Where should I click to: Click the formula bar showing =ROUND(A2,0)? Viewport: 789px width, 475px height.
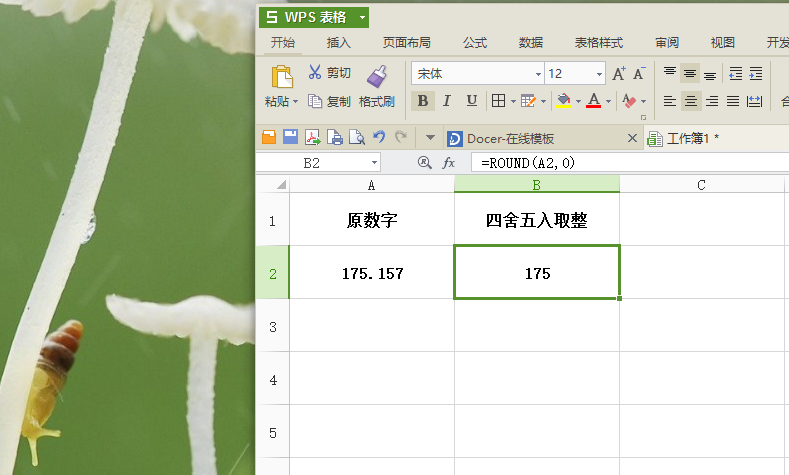tap(630, 163)
